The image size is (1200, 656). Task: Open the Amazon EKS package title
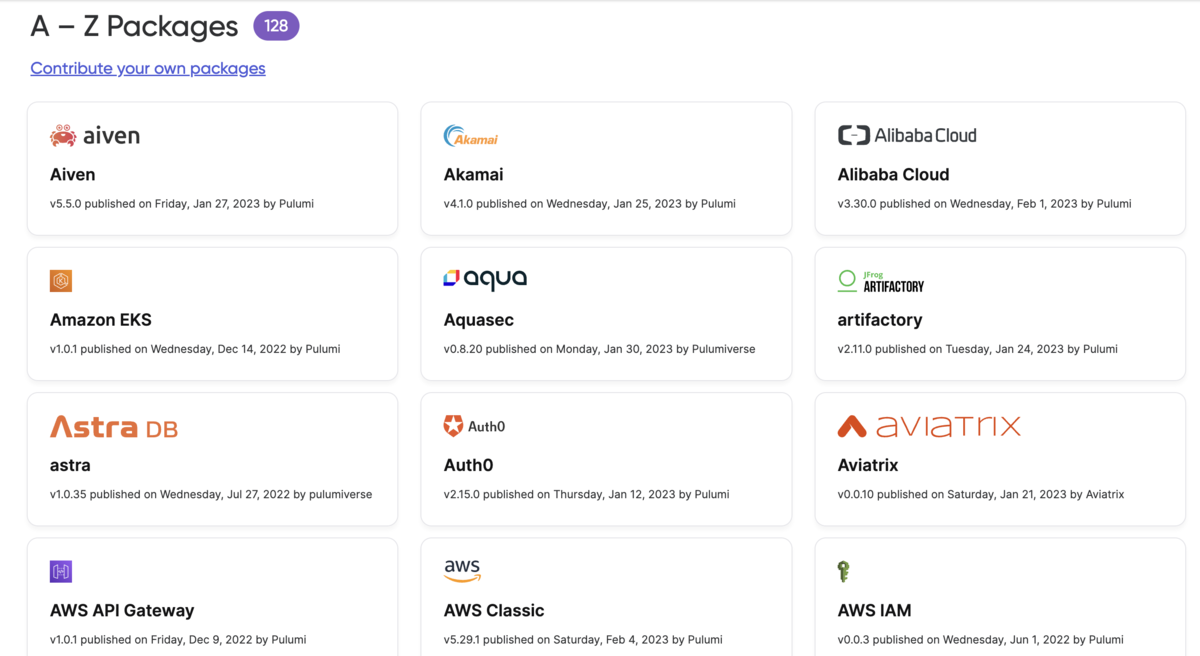[x=101, y=320]
